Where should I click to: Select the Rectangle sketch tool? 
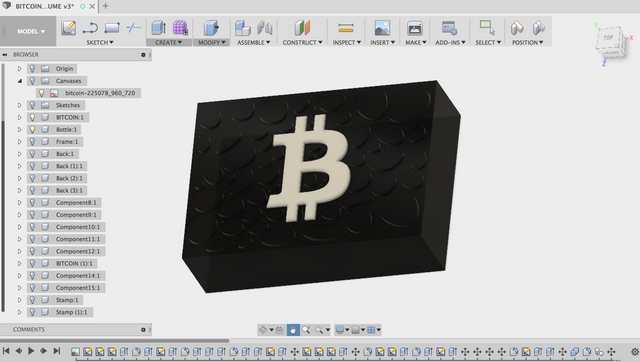[112, 28]
